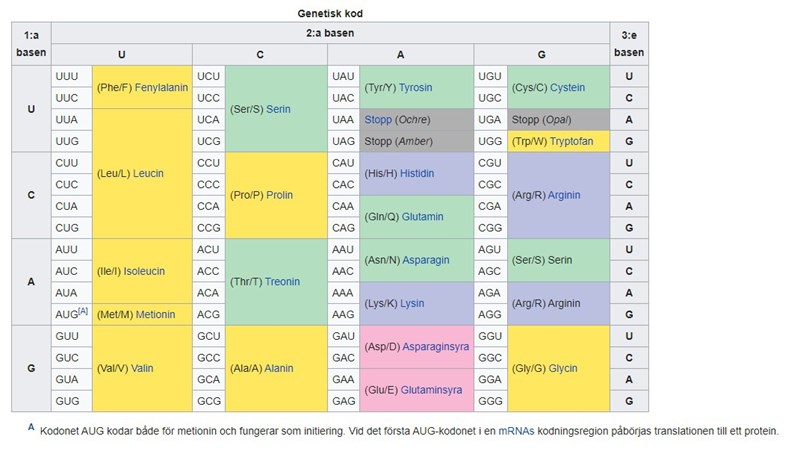The image size is (800, 454).
Task: Click the Glutaminsyra link
Action: [x=434, y=389]
